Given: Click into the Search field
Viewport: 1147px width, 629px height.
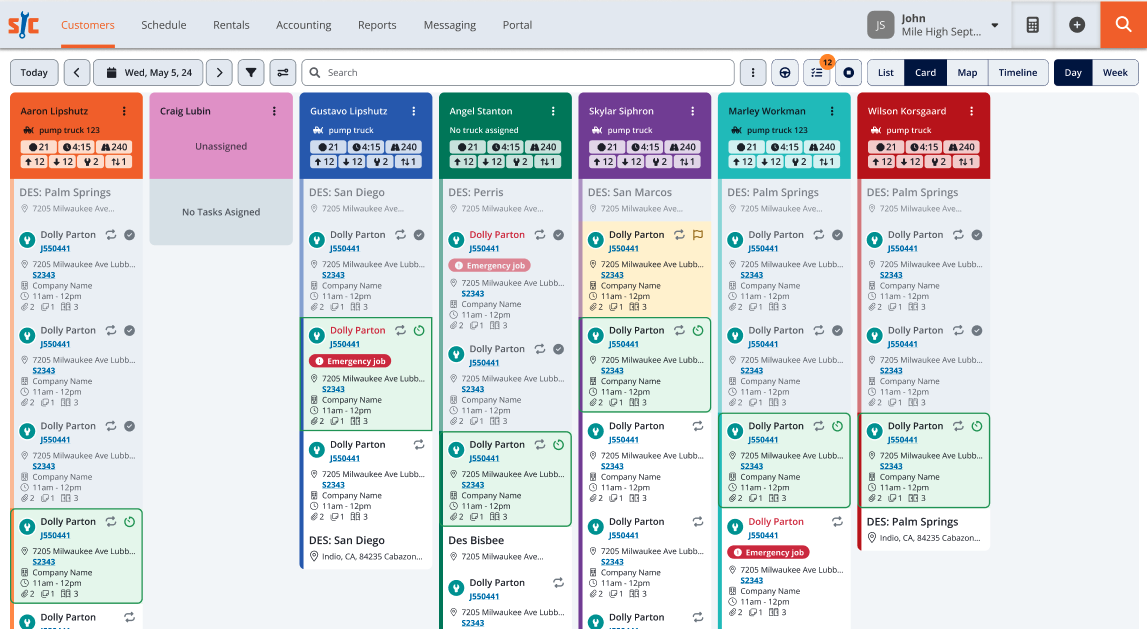Looking at the screenshot, I should (x=518, y=72).
